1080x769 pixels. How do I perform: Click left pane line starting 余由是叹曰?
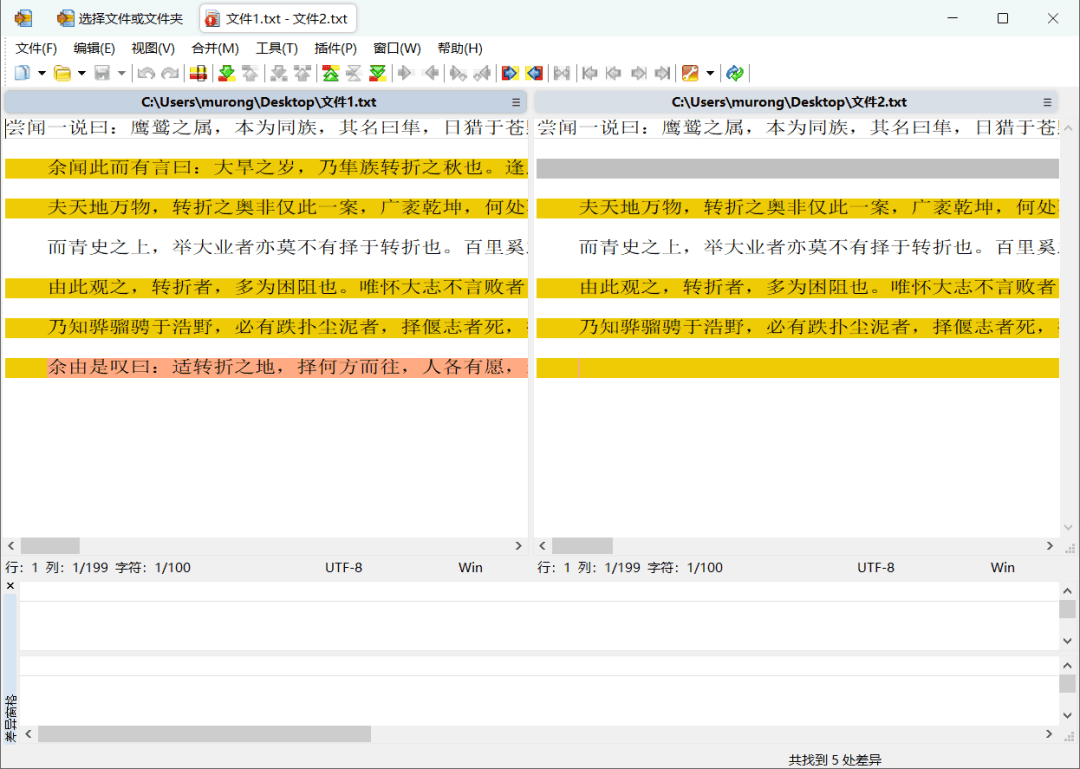pyautogui.click(x=266, y=367)
